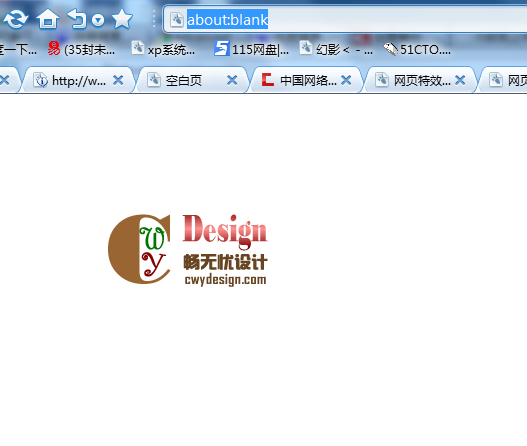This screenshot has height=446, width=527.
Task: Close the 中国网络... tab
Action: click(x=346, y=80)
